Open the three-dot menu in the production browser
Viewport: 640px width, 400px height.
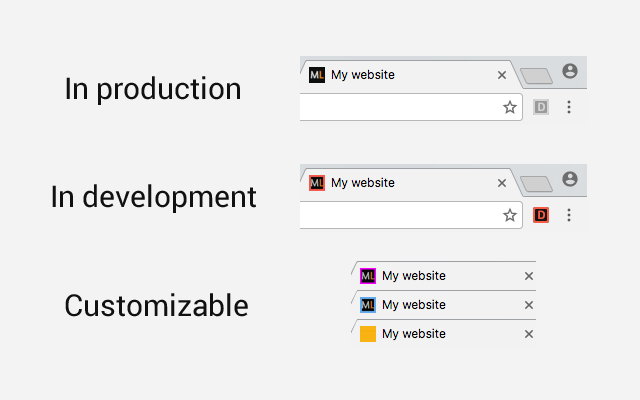[569, 107]
